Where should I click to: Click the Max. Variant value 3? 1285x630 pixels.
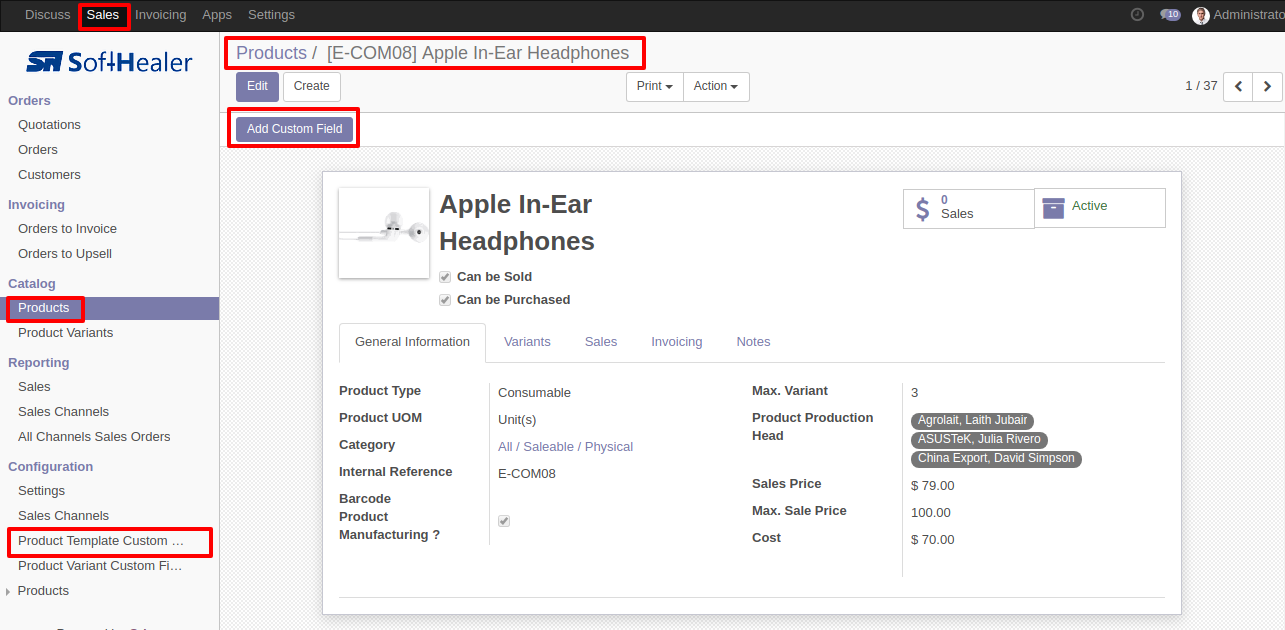[x=915, y=393]
